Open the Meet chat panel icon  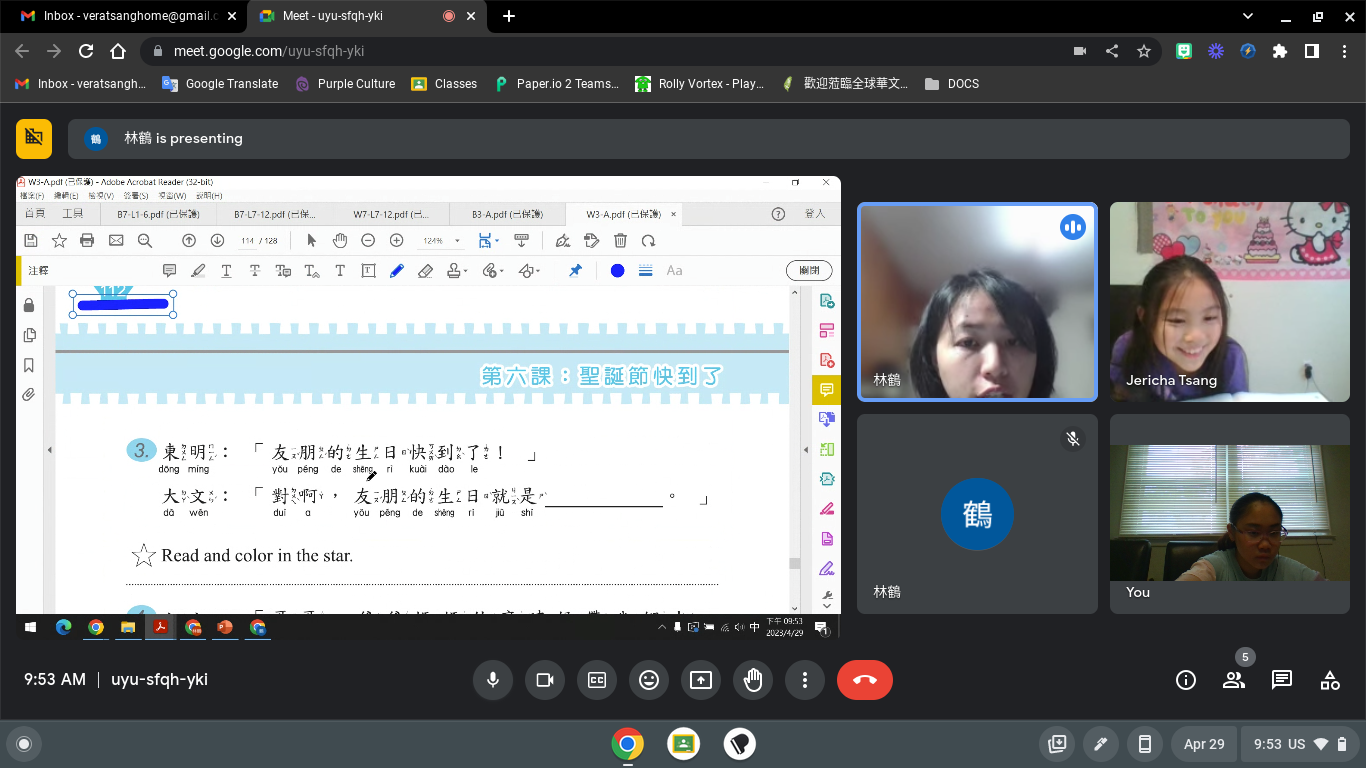point(1281,680)
